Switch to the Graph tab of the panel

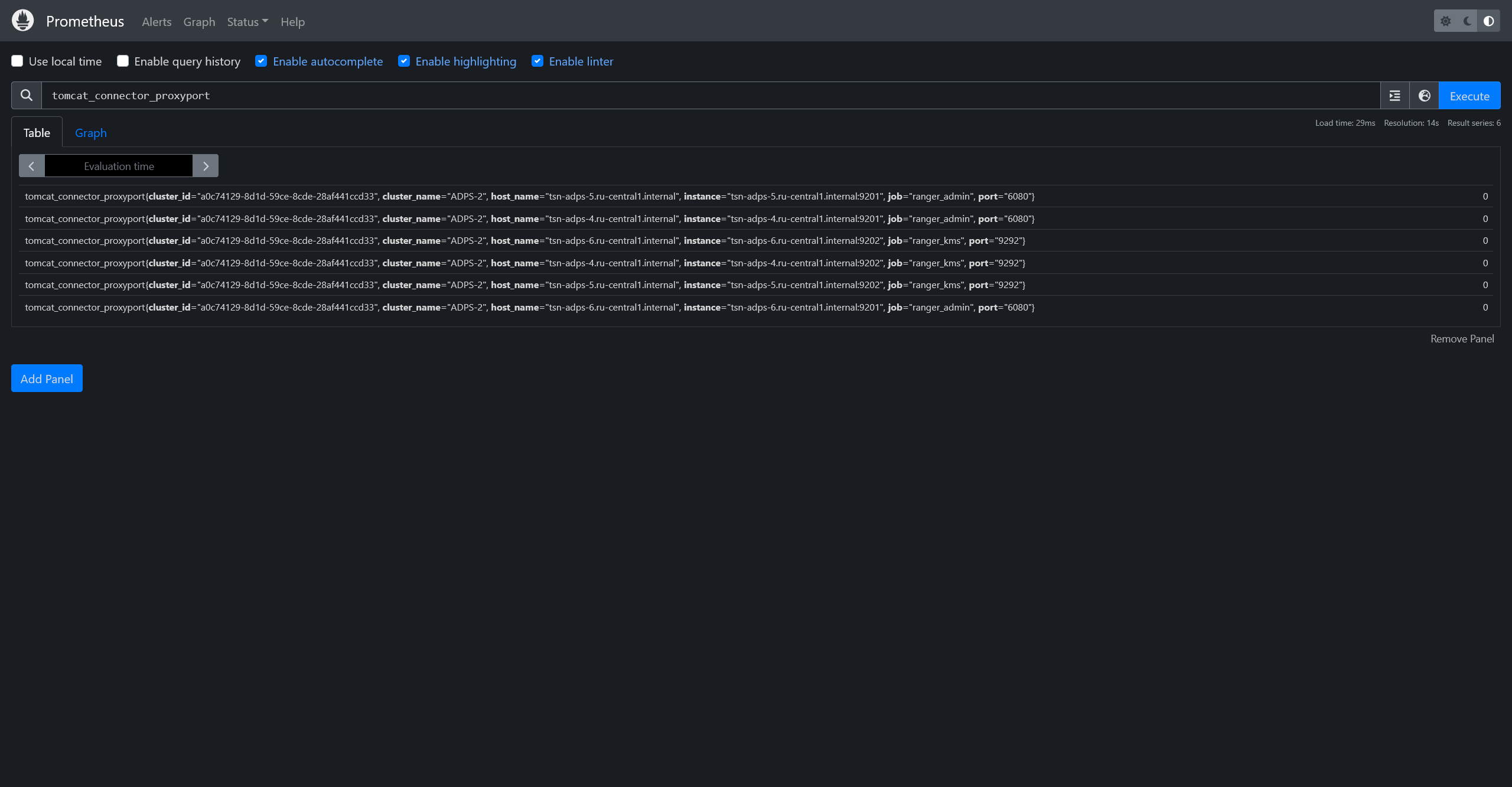click(90, 132)
